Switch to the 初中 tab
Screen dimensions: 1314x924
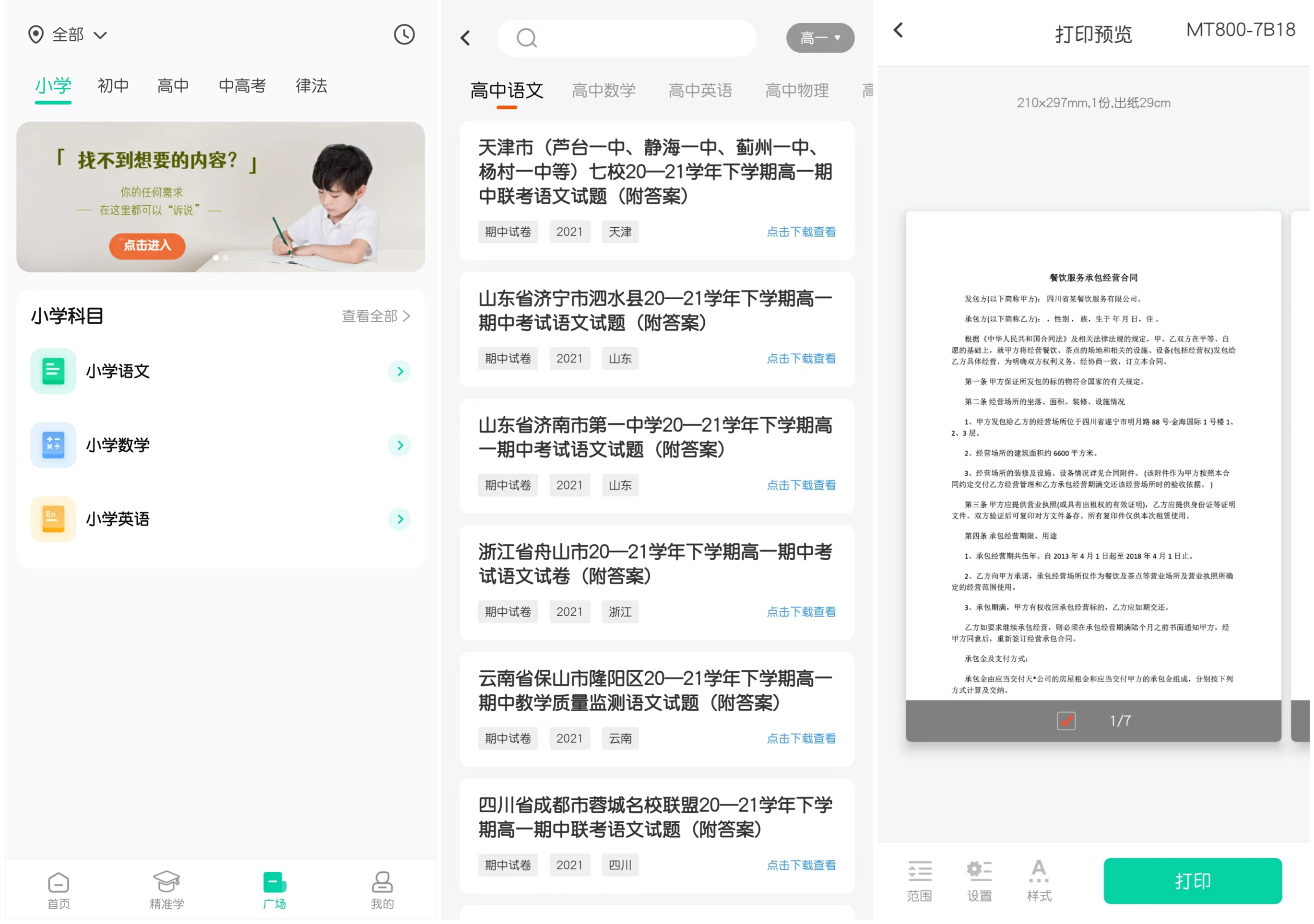pos(112,86)
